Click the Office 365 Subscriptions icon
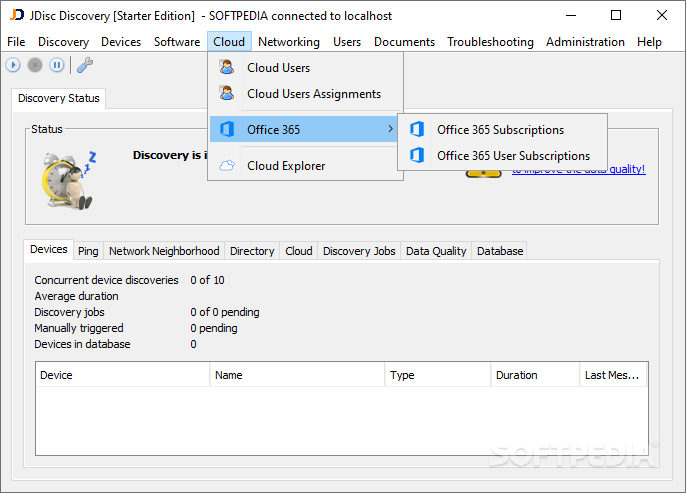 (x=417, y=129)
